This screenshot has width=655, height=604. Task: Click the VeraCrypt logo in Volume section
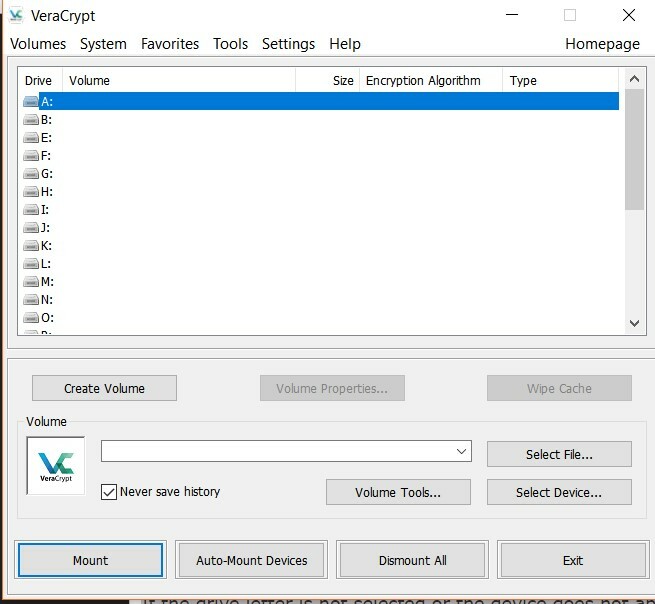pos(56,466)
